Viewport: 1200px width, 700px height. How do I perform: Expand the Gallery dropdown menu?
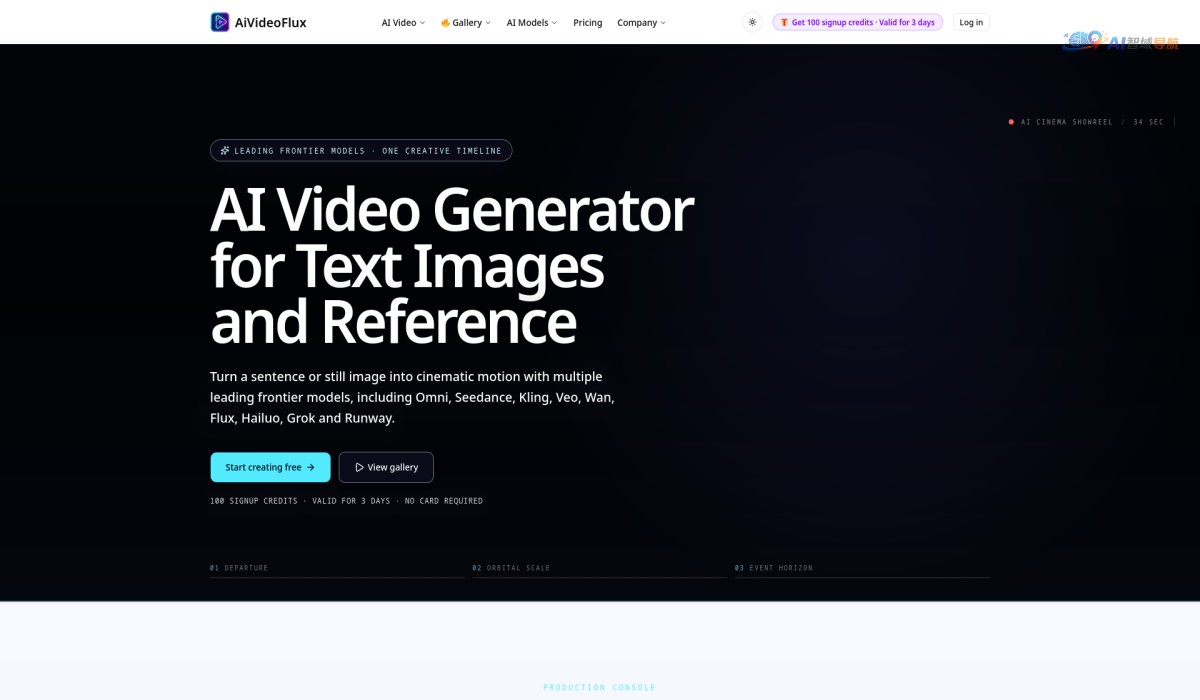466,22
